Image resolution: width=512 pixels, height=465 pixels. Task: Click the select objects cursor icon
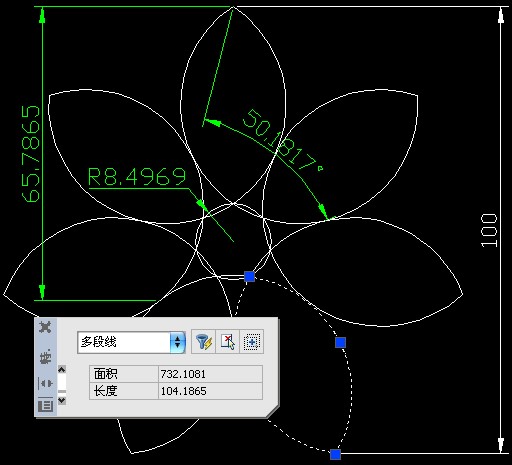(x=227, y=342)
